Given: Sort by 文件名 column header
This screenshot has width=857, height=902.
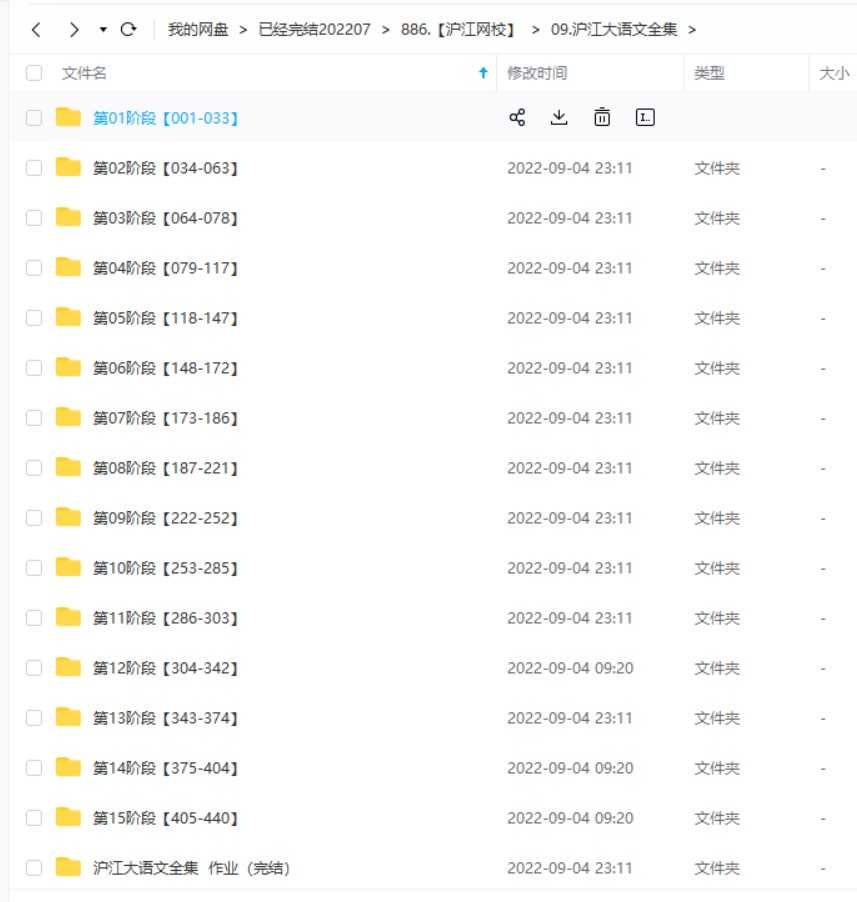Looking at the screenshot, I should [84, 73].
